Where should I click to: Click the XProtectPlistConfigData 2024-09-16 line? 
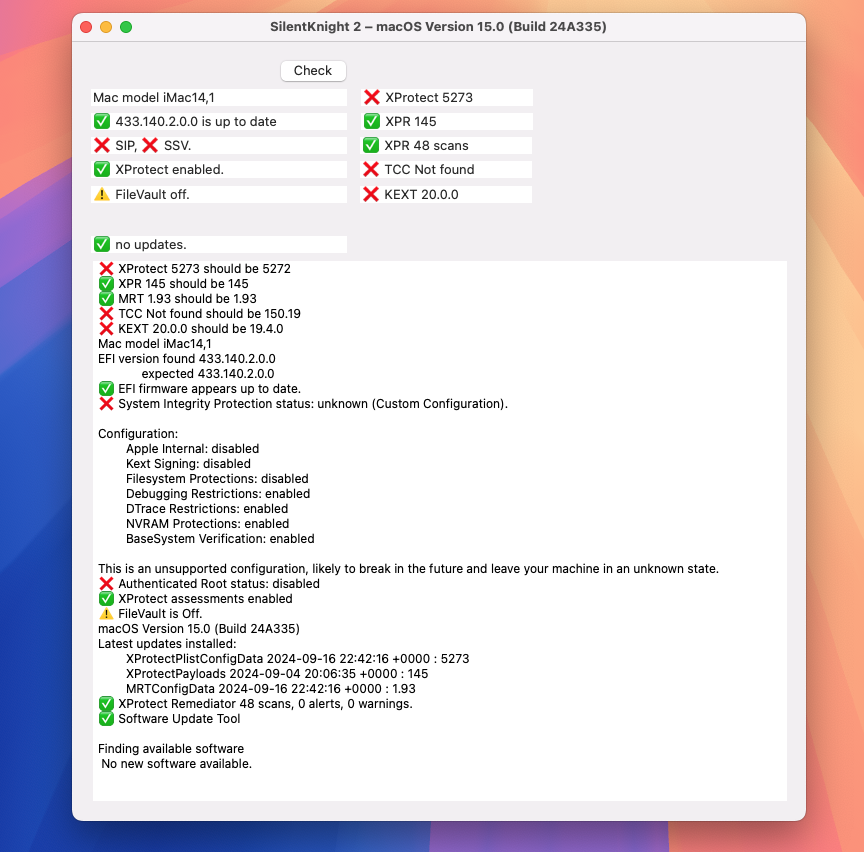click(x=298, y=659)
